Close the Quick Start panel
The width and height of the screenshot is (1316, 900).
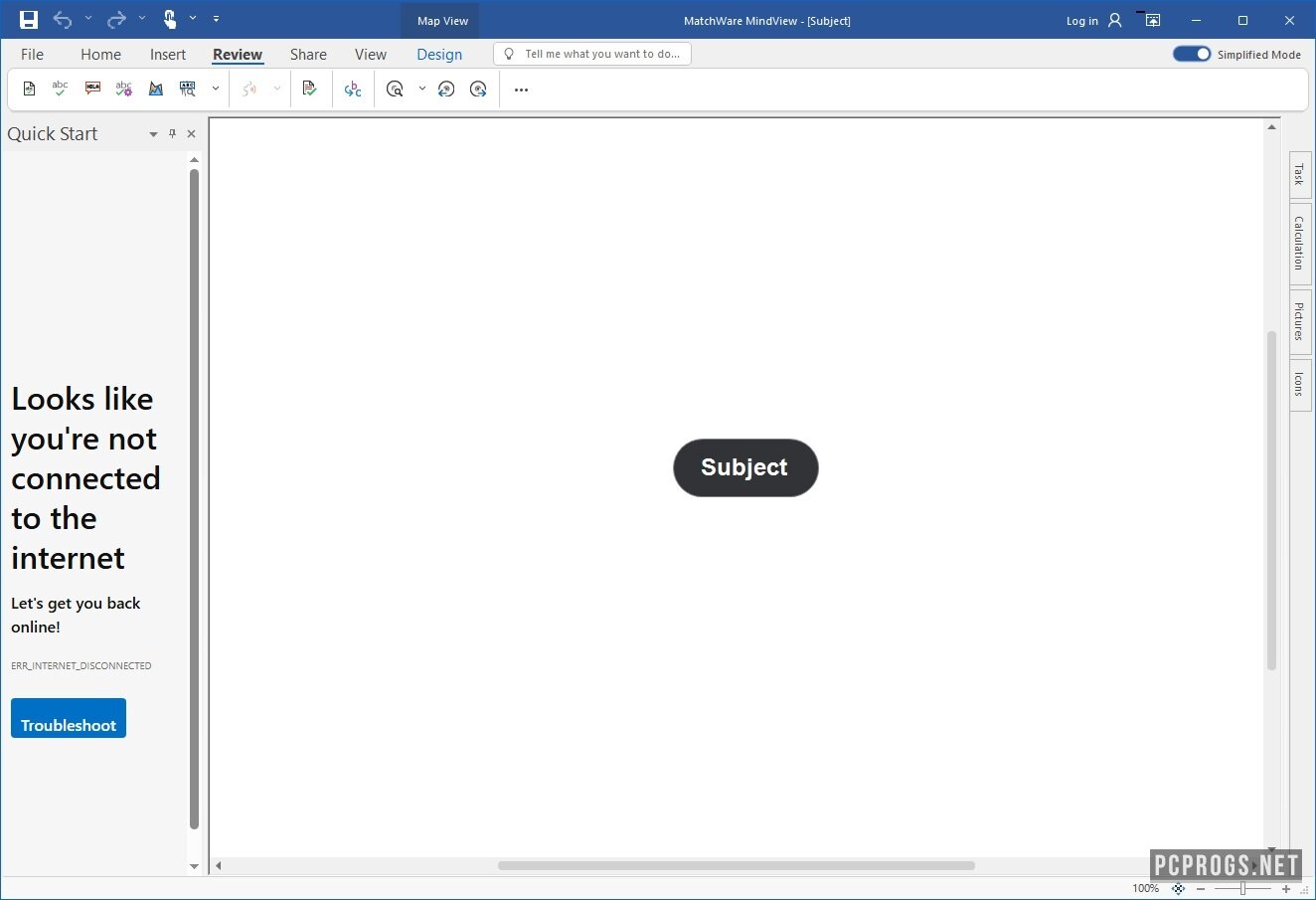pyautogui.click(x=192, y=133)
